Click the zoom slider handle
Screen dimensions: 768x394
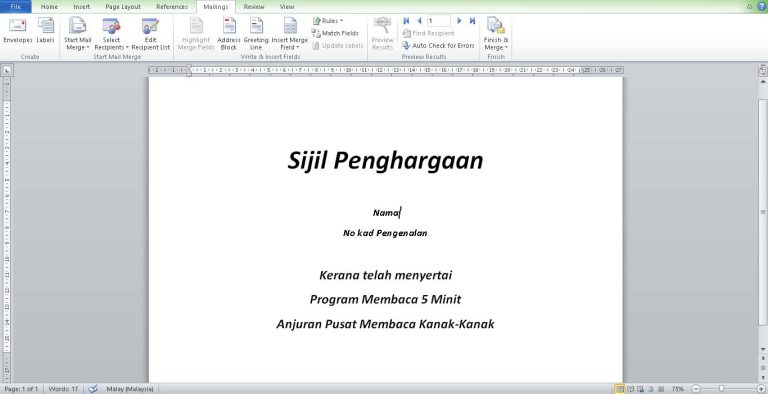(721, 389)
